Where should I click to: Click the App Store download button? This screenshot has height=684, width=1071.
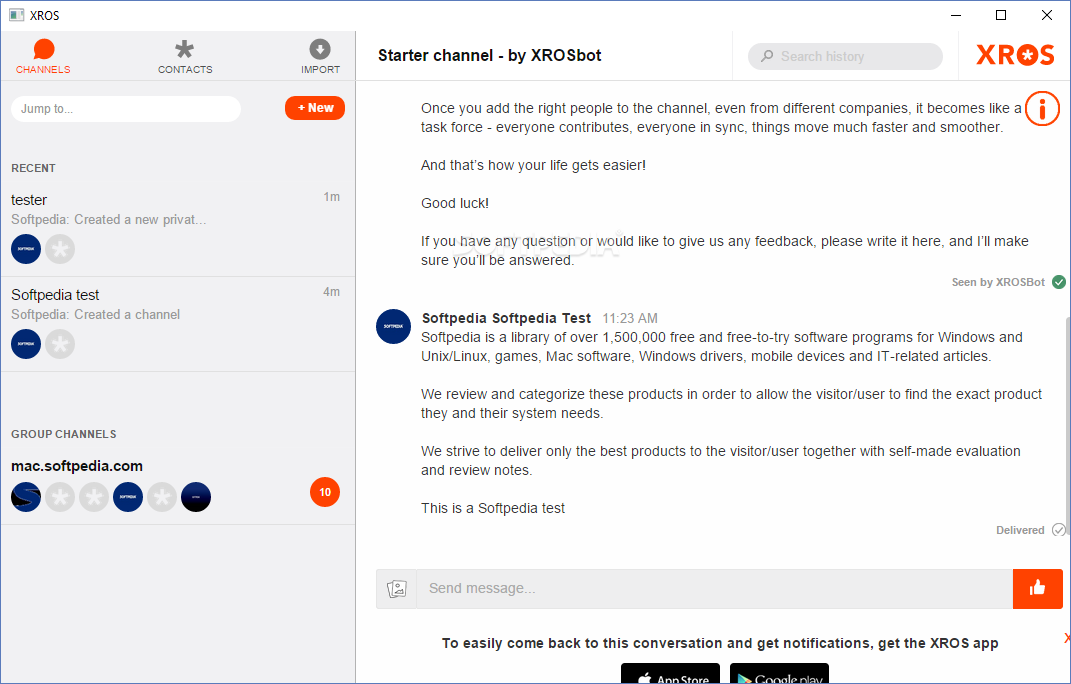(x=670, y=674)
